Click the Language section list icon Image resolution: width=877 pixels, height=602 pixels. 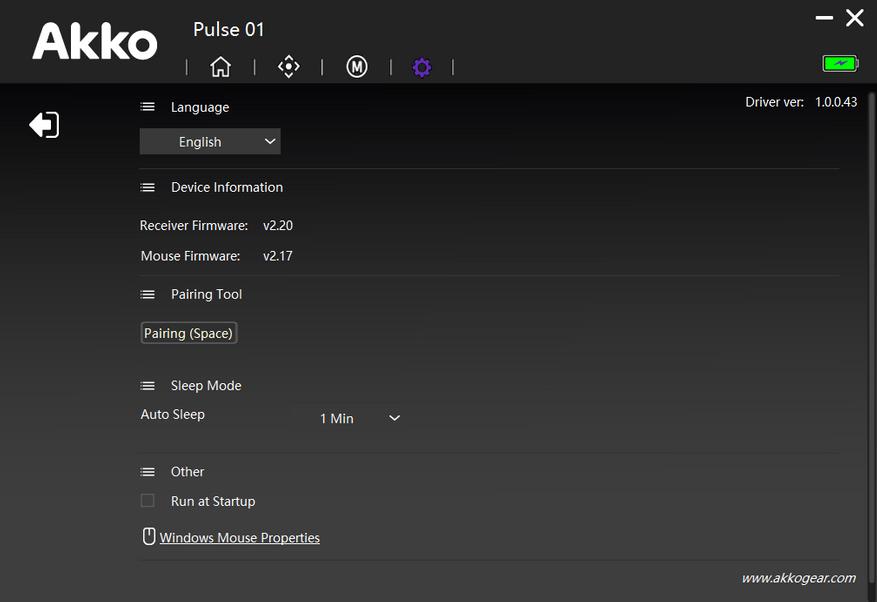pyautogui.click(x=148, y=107)
